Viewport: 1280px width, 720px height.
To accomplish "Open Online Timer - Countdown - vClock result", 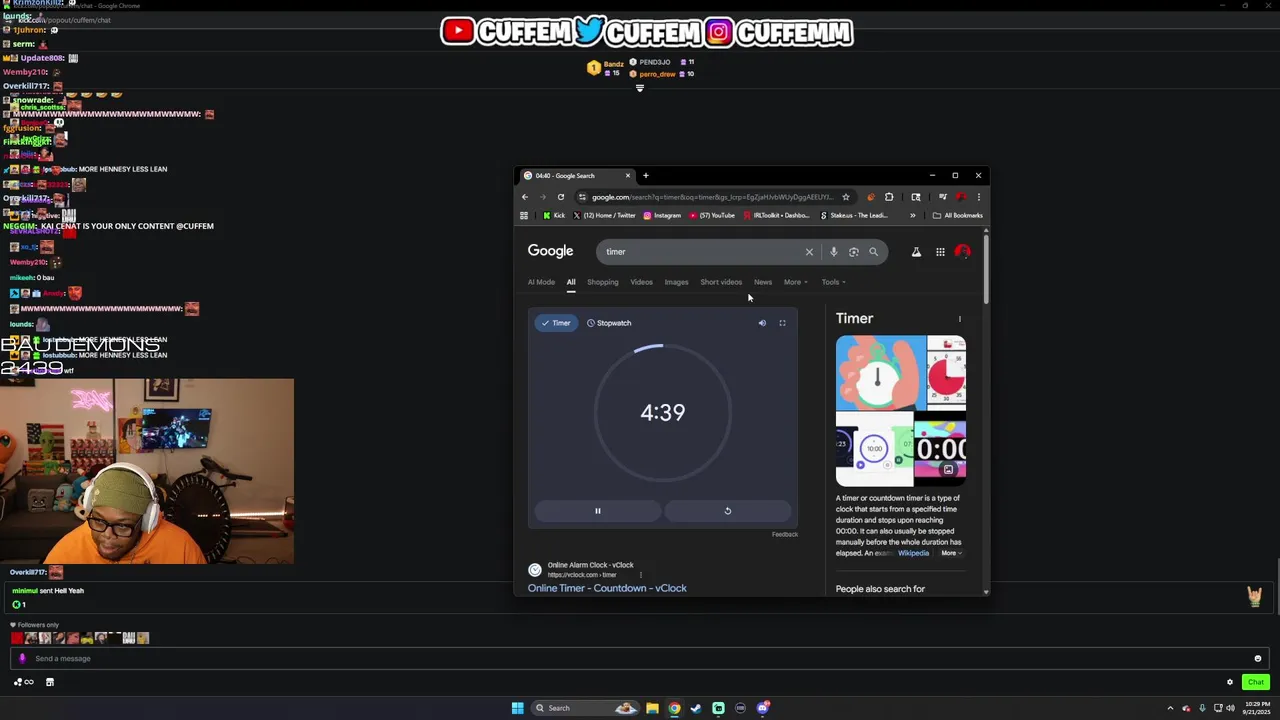I will point(607,588).
